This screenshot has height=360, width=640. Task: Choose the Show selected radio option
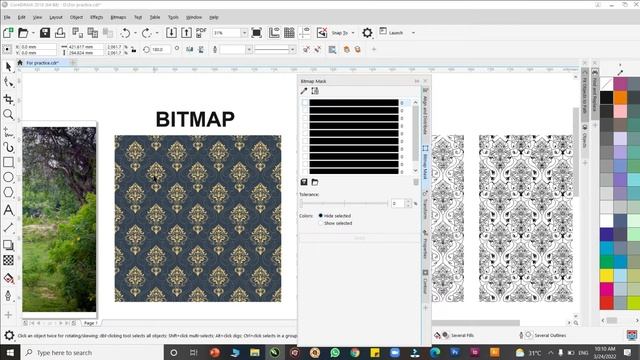tap(320, 223)
